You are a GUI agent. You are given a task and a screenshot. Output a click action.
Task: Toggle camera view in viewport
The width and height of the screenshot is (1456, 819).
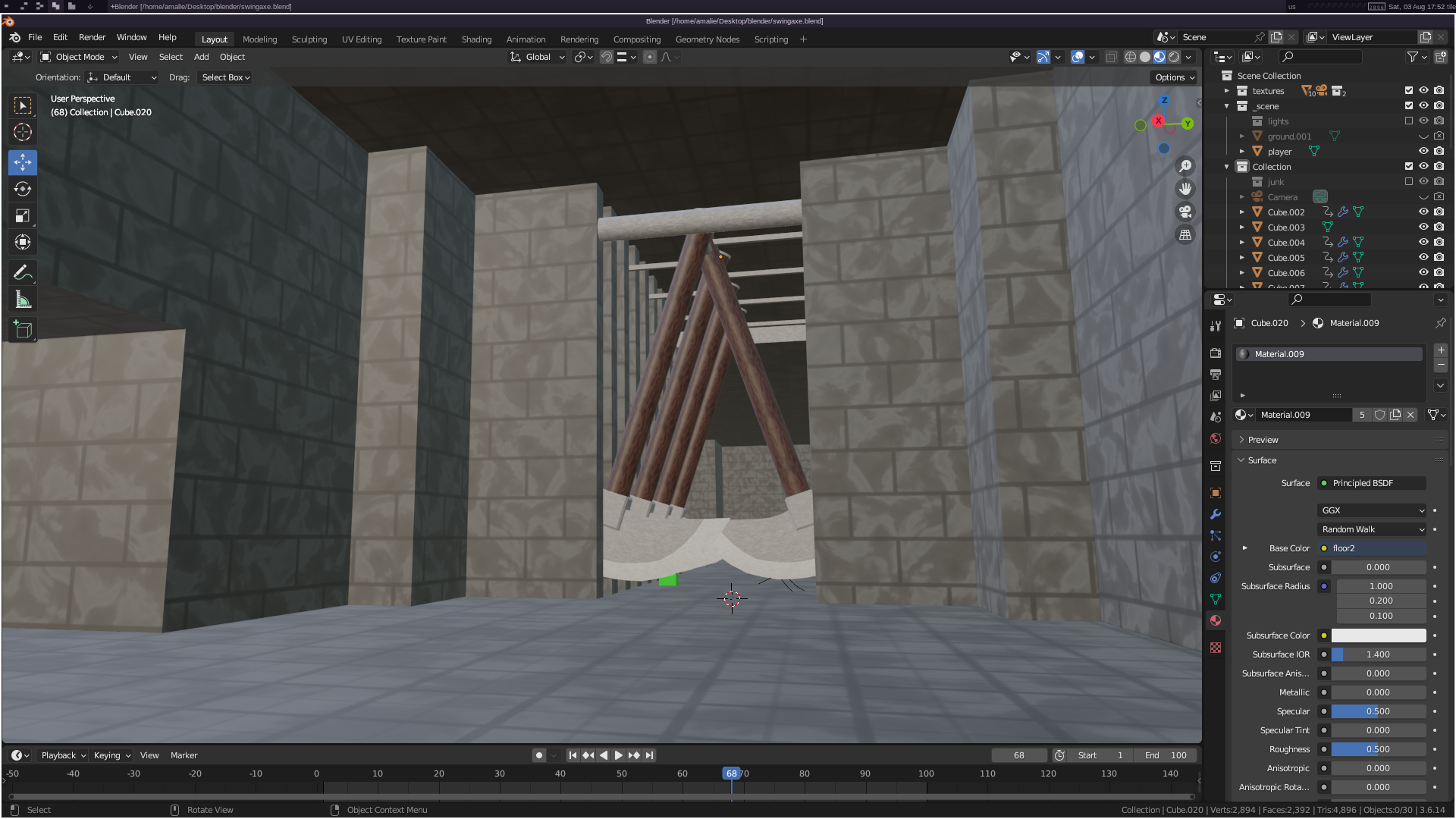point(1185,212)
